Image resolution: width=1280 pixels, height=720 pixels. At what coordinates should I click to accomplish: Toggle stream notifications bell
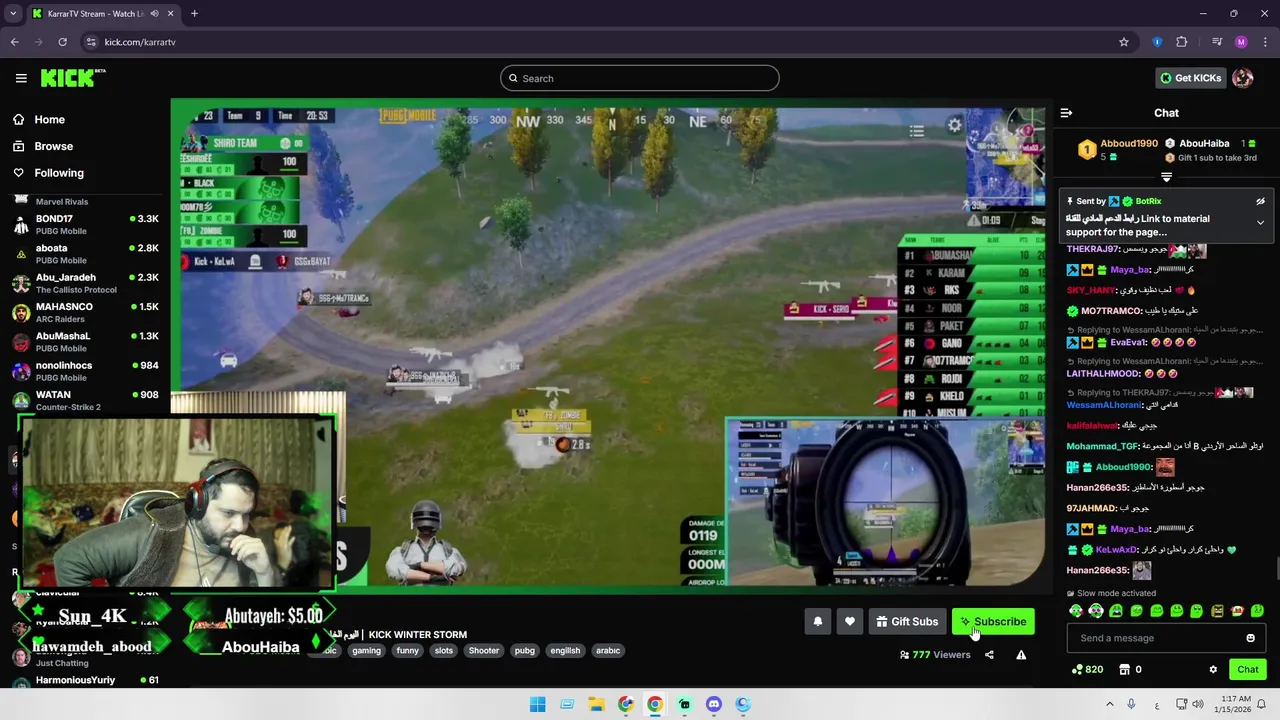(x=818, y=622)
